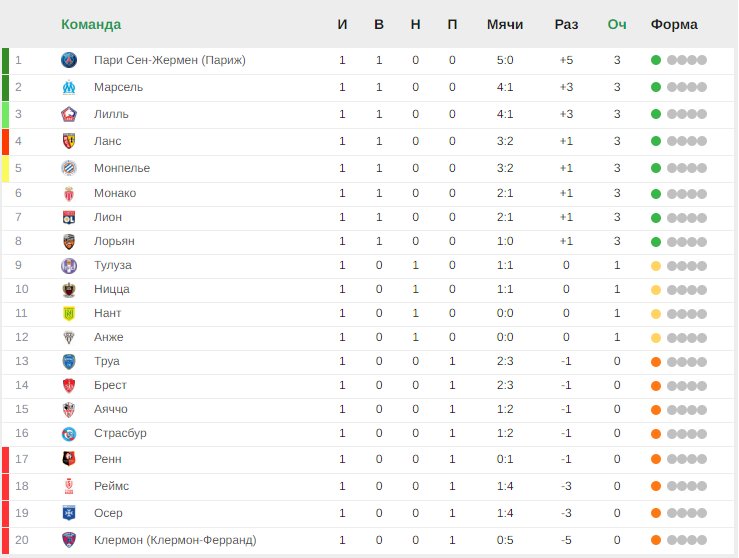Click the Auxerre club badge
Viewport: 739px width, 558px height.
point(69,513)
